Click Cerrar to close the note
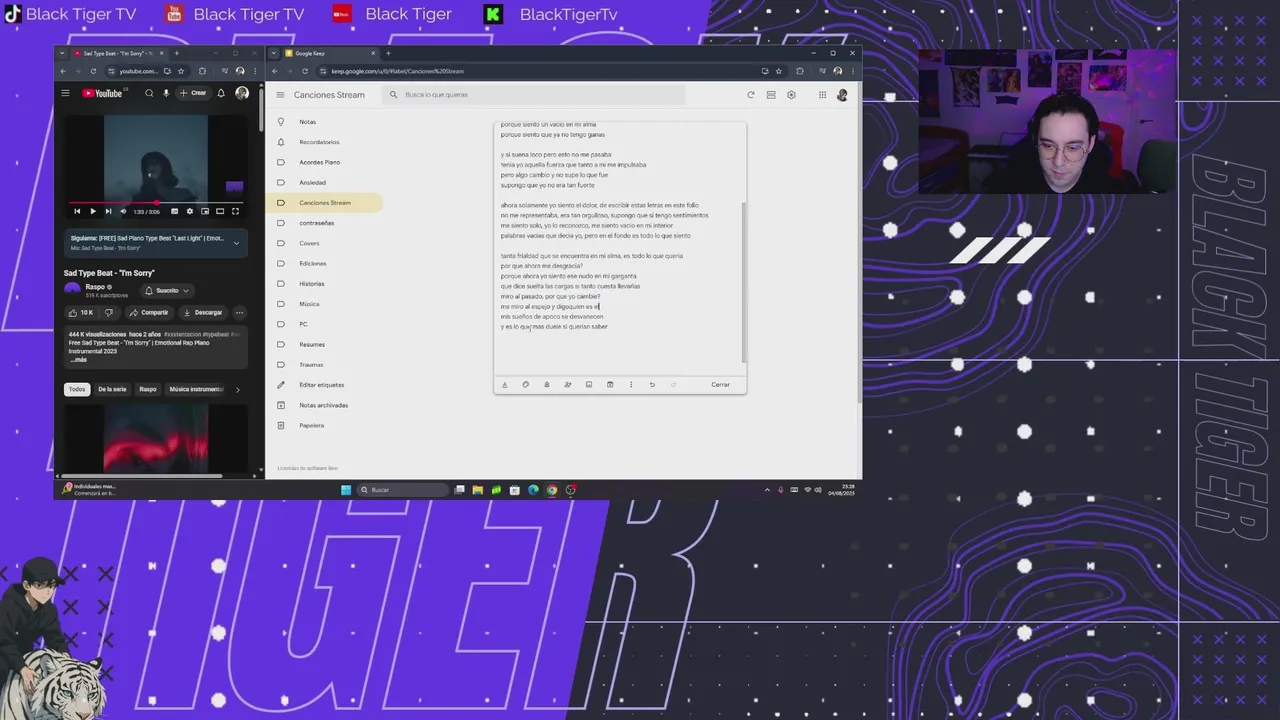The width and height of the screenshot is (1280, 720). (x=720, y=384)
